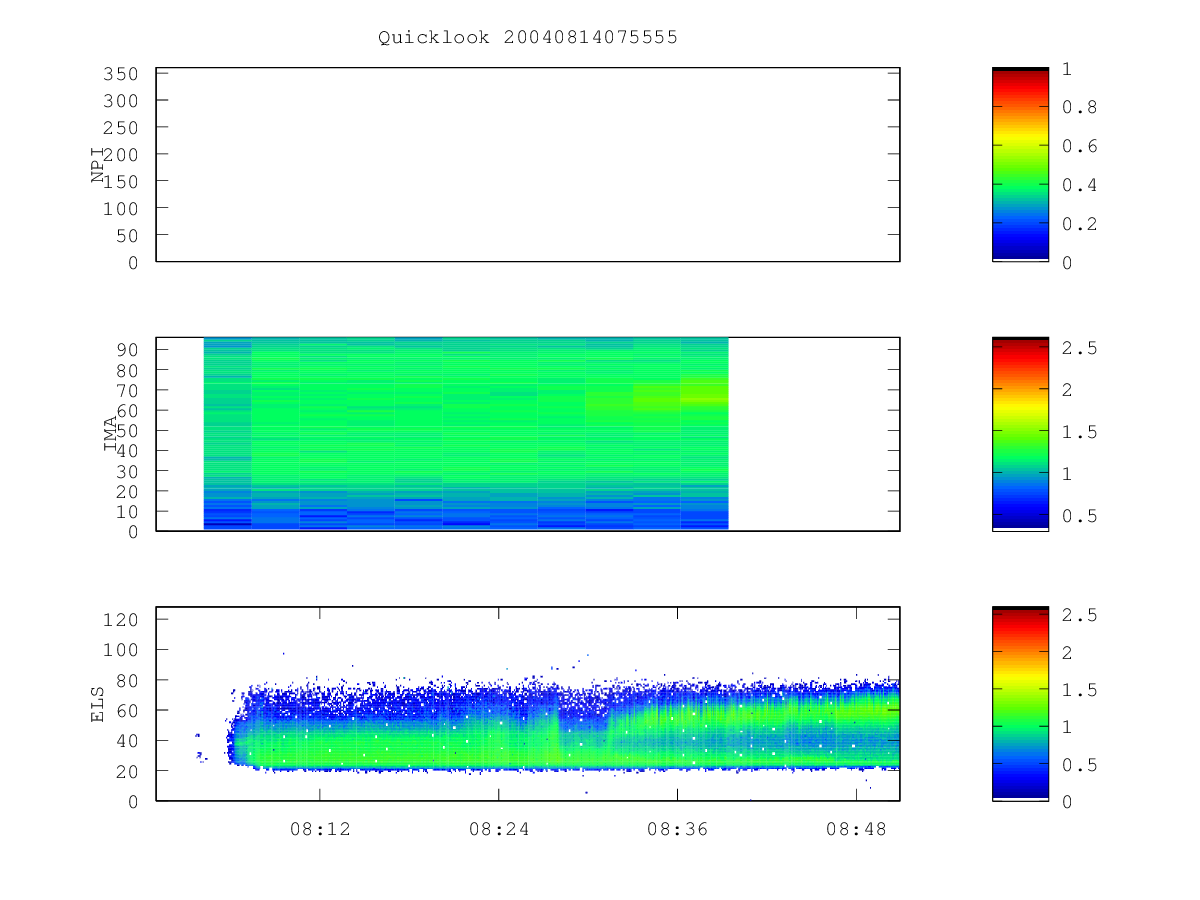This screenshot has height=900, width=1200.
Task: Click the 60 tick on ELS axis
Action: point(128,710)
